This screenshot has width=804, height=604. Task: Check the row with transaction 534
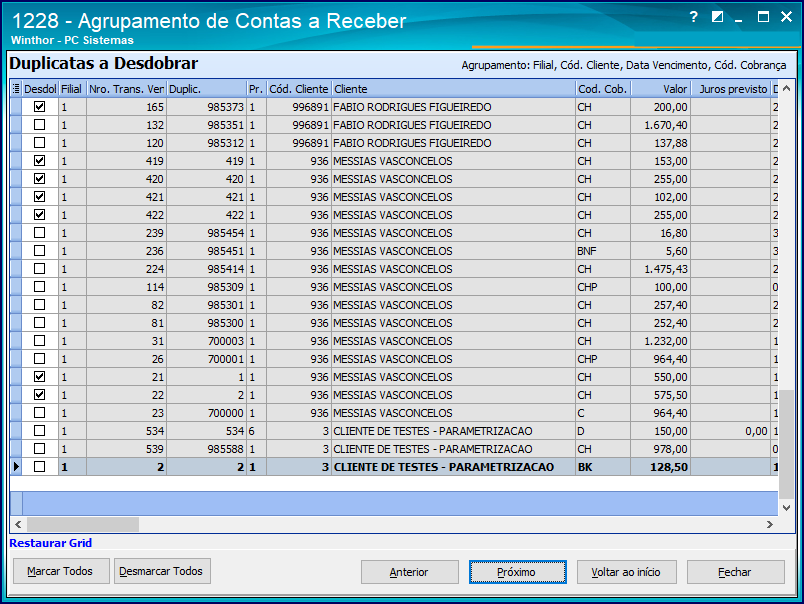(x=39, y=431)
